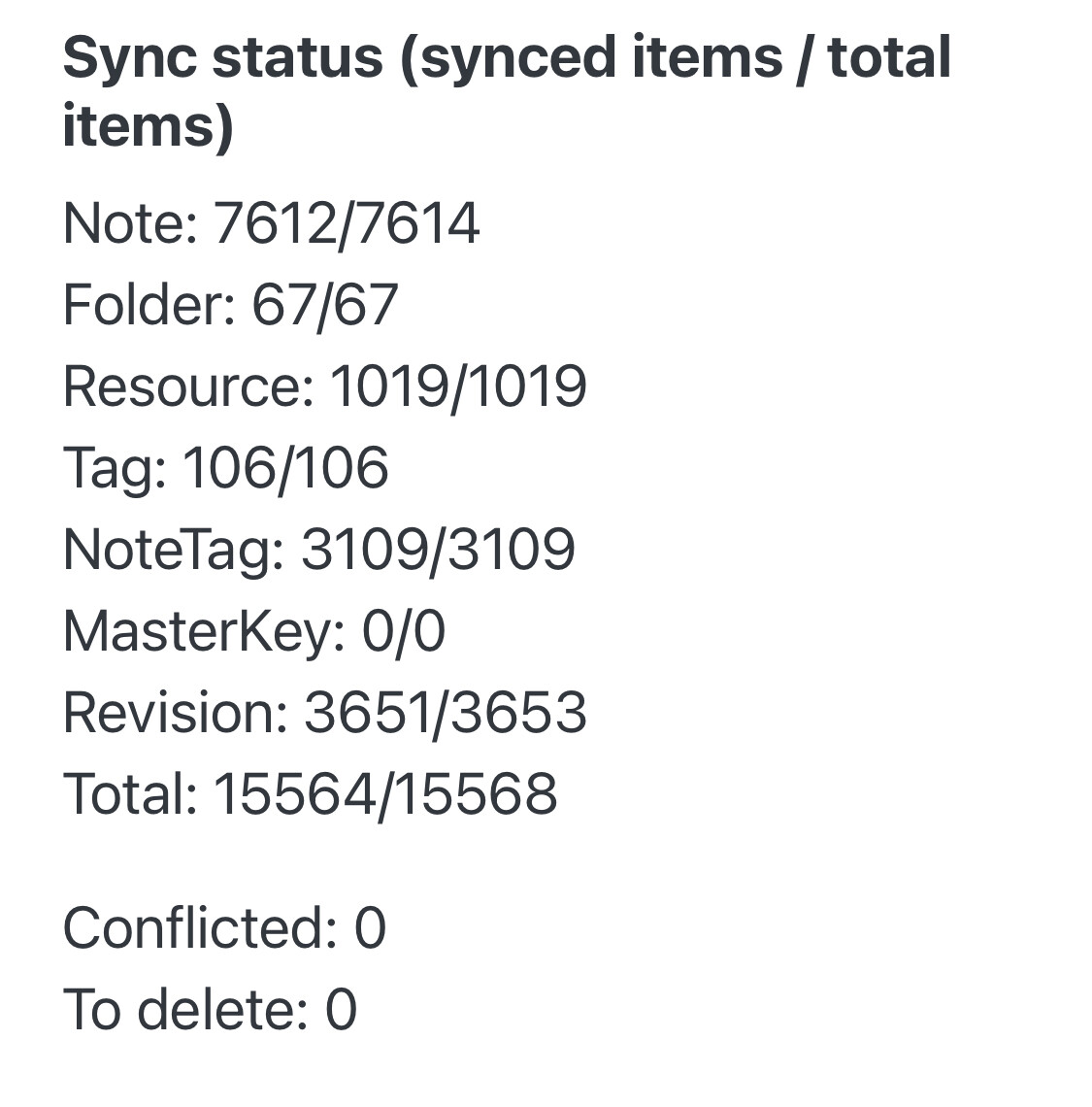This screenshot has height=1107, width=1092.
Task: Click the word "Total:" label
Action: [131, 794]
